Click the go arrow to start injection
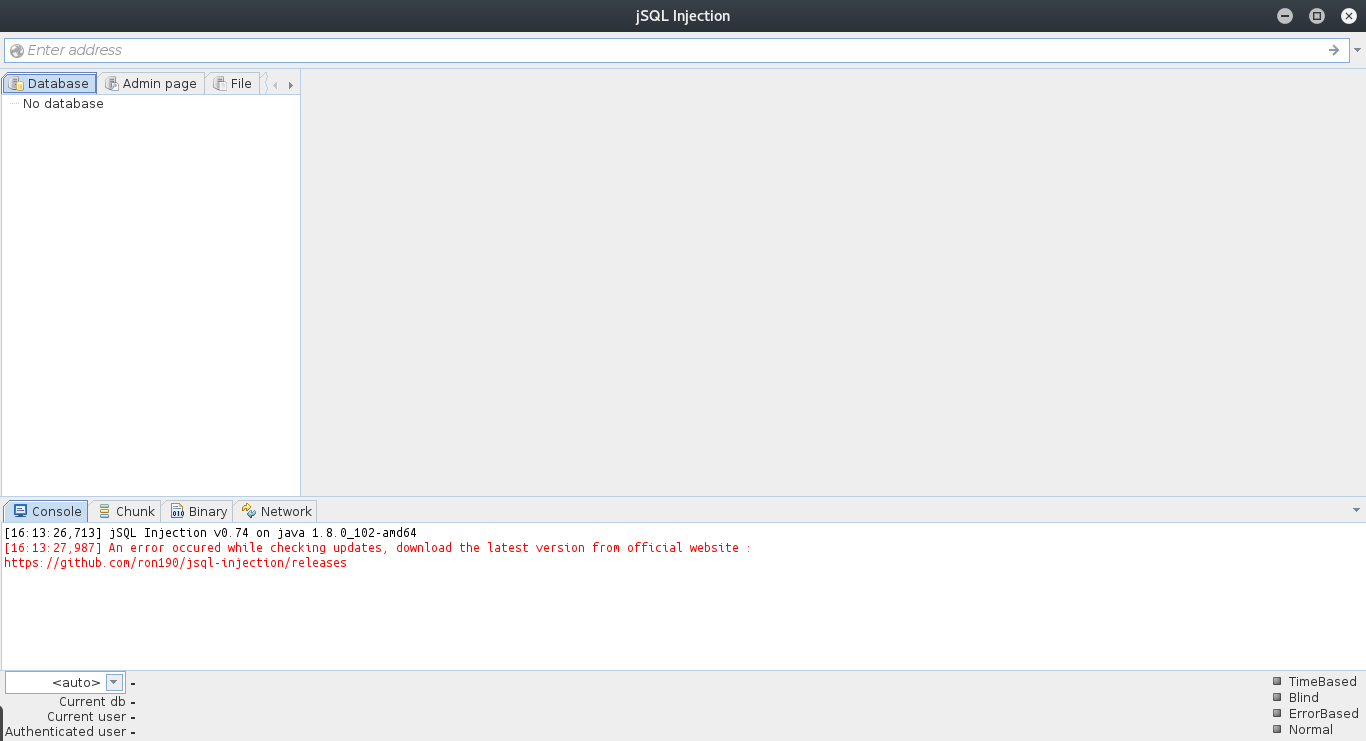Screen dimensions: 1366x741 [1334, 50]
